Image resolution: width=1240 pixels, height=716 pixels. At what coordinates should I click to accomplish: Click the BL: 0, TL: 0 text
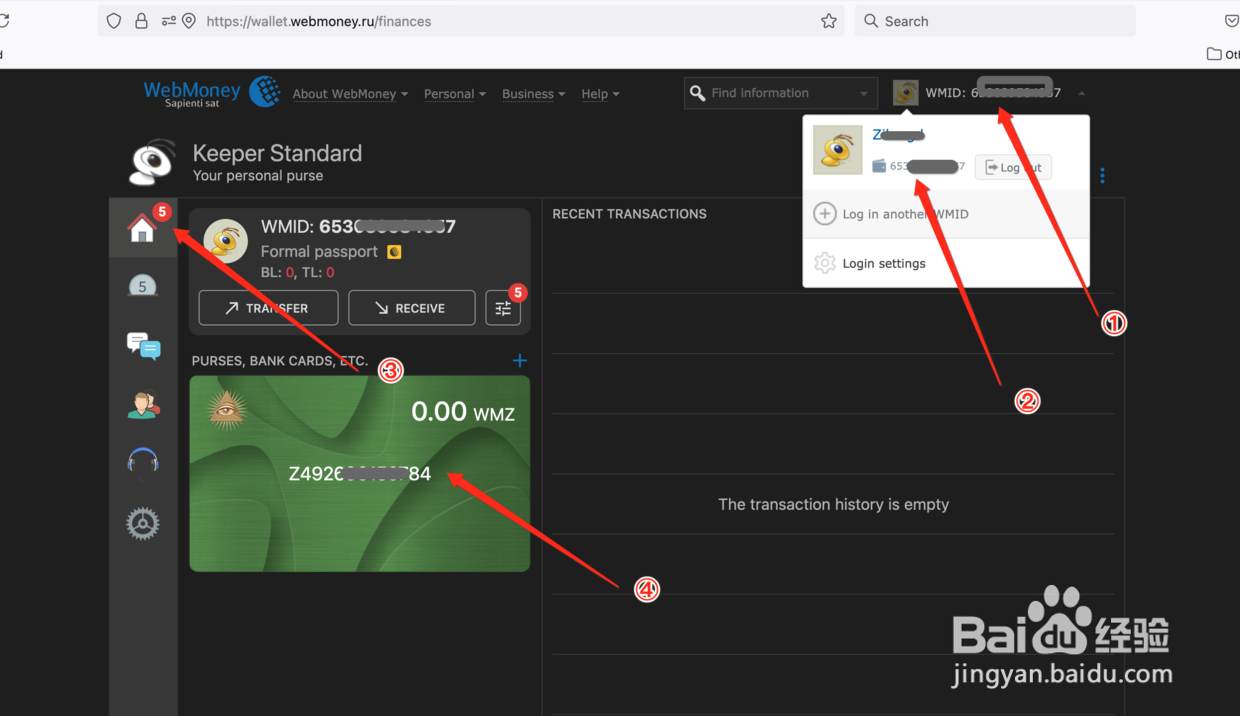click(298, 272)
